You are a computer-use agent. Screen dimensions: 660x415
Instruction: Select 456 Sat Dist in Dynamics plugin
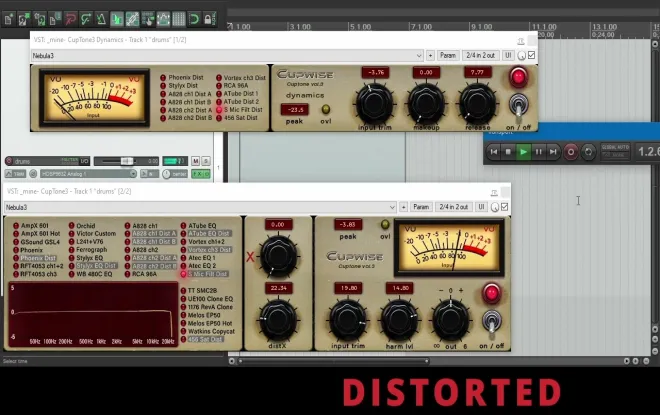coord(237,118)
